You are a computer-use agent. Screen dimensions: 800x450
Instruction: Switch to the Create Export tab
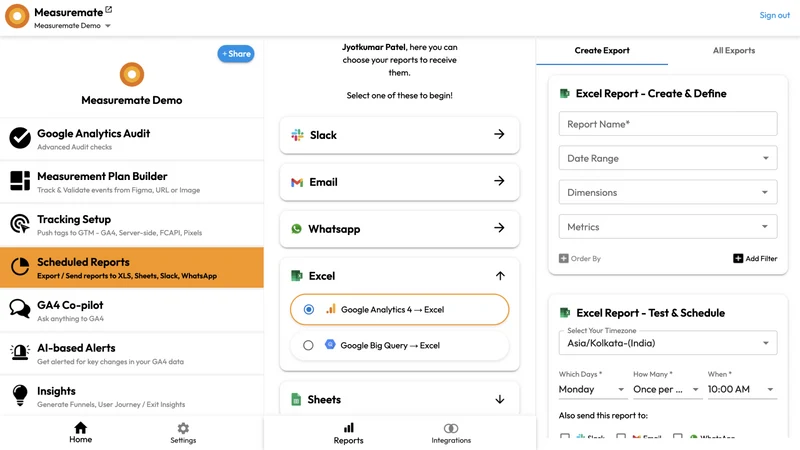(602, 51)
